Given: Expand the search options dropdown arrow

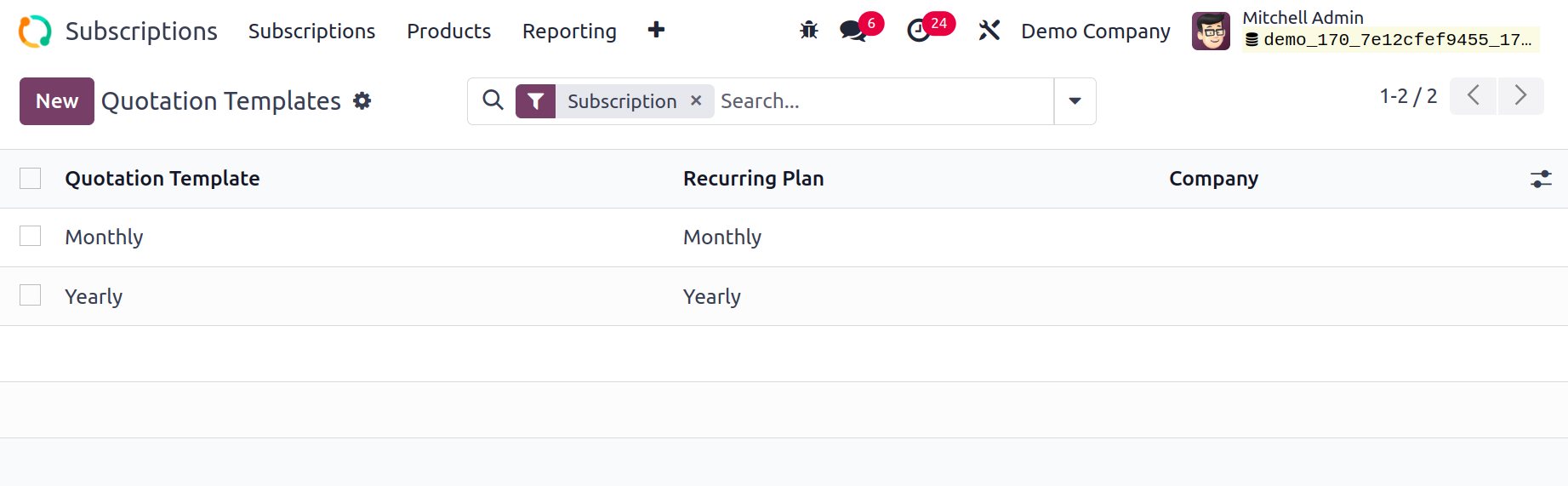Looking at the screenshot, I should pos(1075,101).
